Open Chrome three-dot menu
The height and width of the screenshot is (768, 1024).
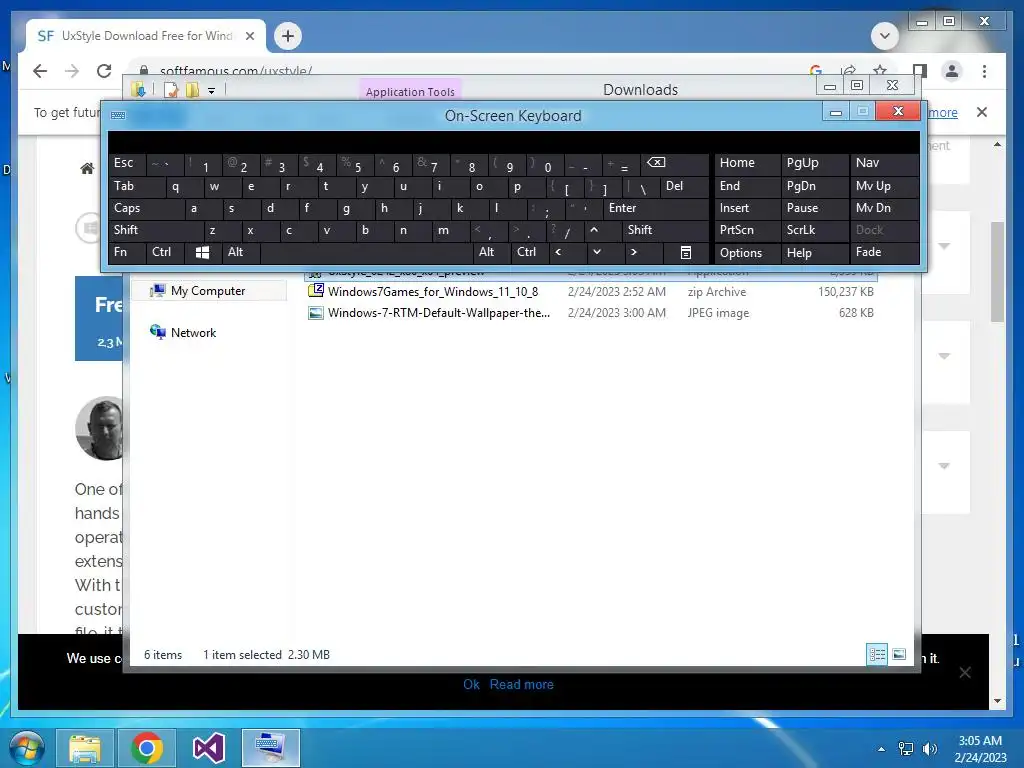coord(984,71)
